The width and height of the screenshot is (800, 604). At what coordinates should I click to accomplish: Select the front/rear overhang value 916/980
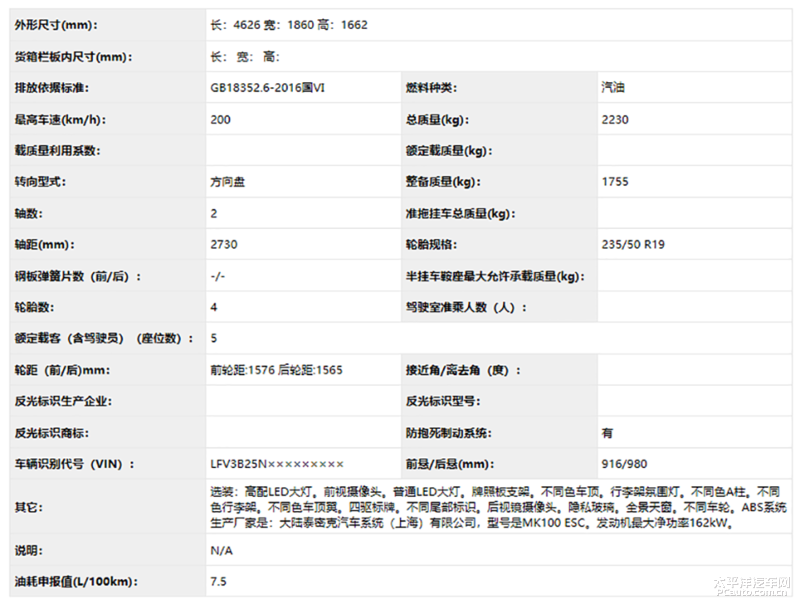point(626,464)
